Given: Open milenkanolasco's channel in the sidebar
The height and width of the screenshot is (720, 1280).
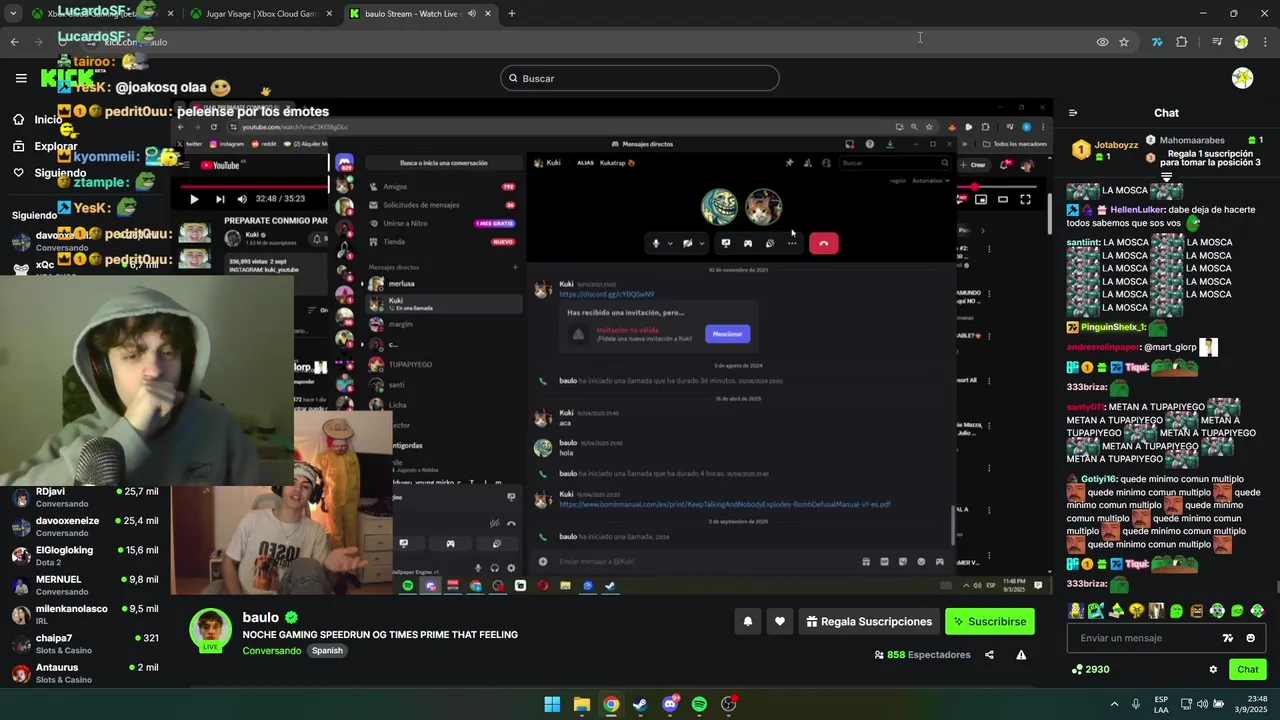Looking at the screenshot, I should [85, 614].
